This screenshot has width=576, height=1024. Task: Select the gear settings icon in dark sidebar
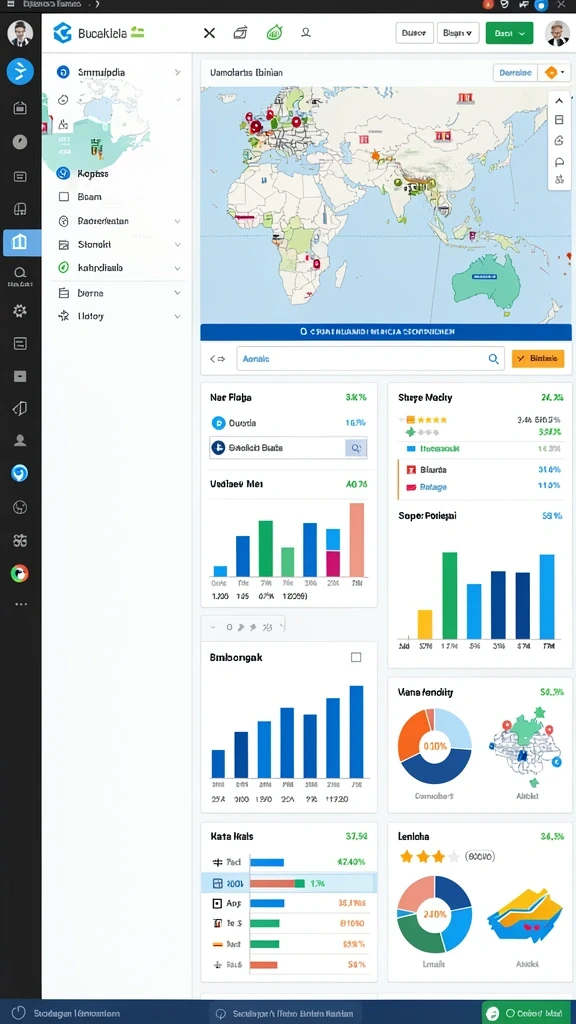pos(20,311)
